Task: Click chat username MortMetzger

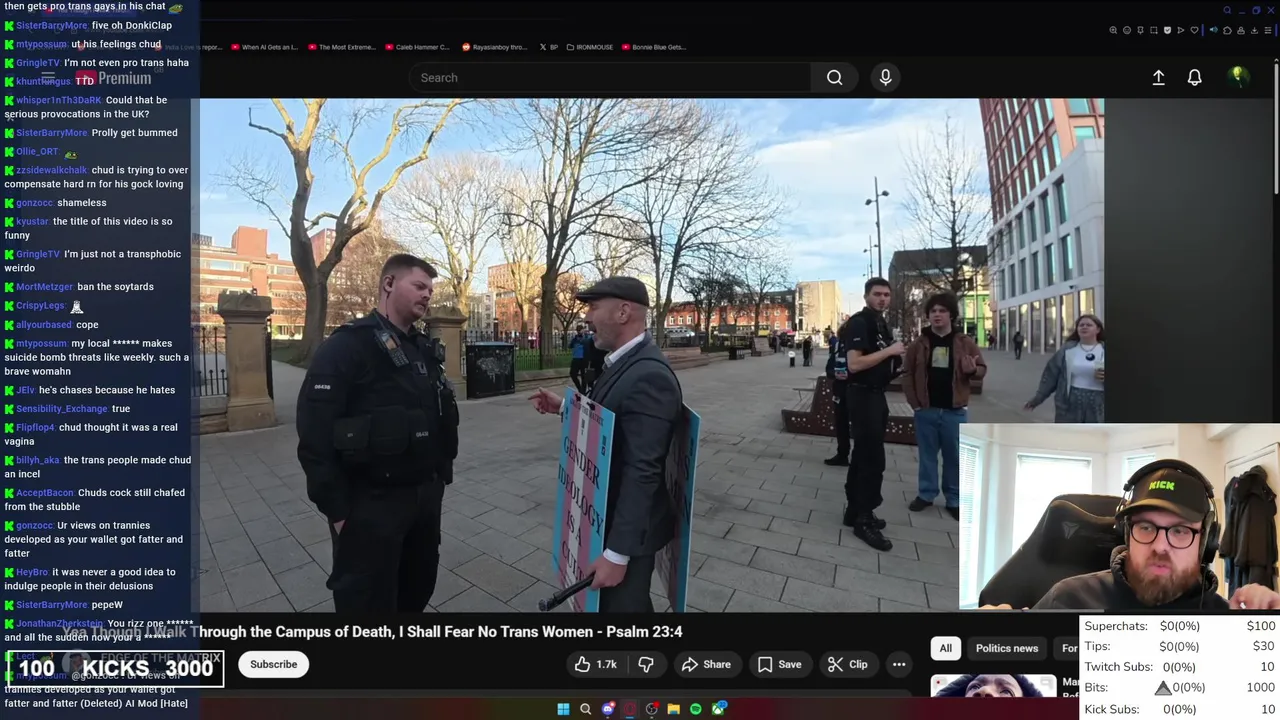Action: [x=45, y=287]
